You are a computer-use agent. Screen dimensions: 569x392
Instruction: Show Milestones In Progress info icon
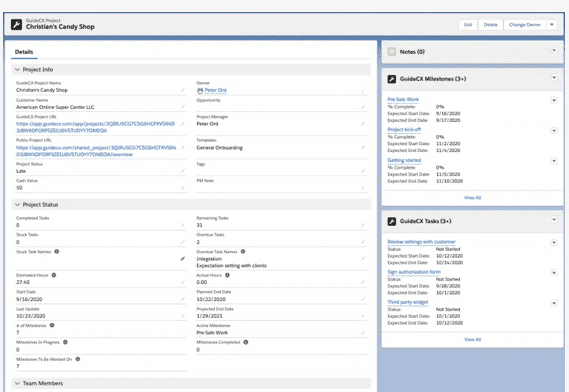65,342
